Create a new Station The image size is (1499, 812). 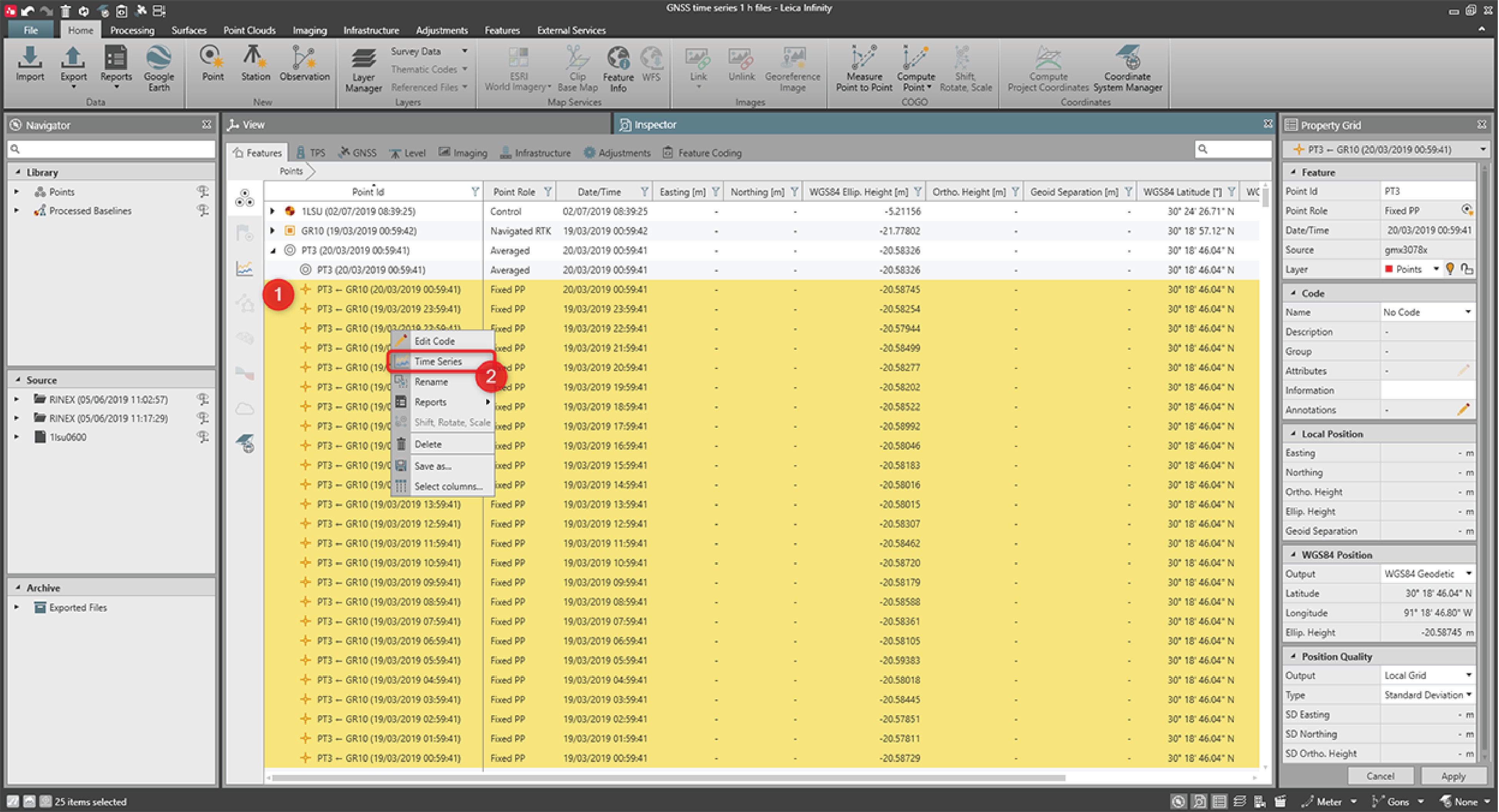click(255, 63)
